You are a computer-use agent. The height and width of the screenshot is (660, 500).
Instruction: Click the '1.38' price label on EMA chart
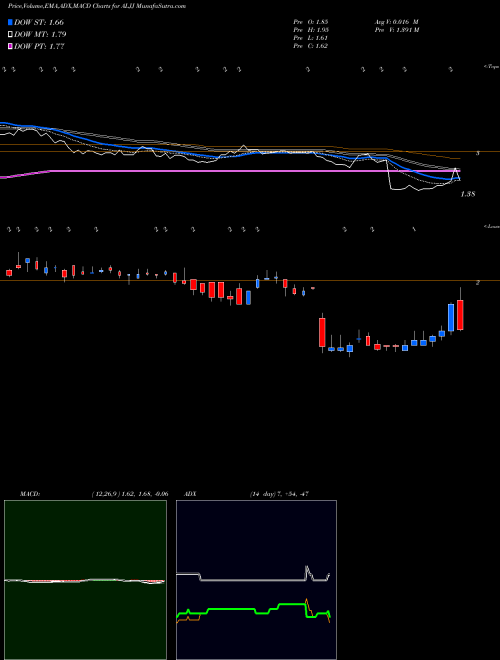[468, 194]
